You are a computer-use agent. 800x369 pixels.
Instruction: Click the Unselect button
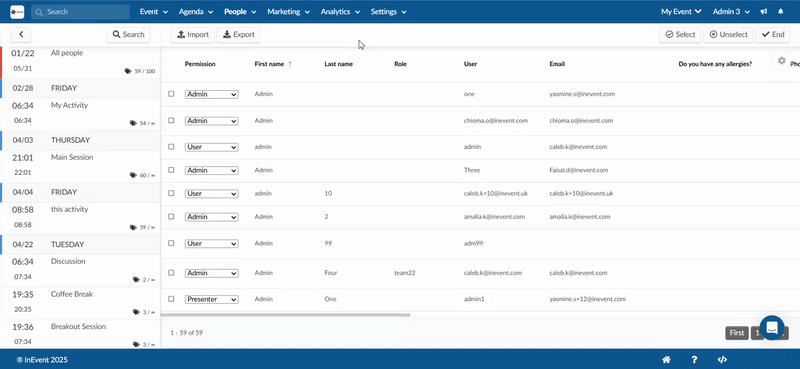click(728, 35)
